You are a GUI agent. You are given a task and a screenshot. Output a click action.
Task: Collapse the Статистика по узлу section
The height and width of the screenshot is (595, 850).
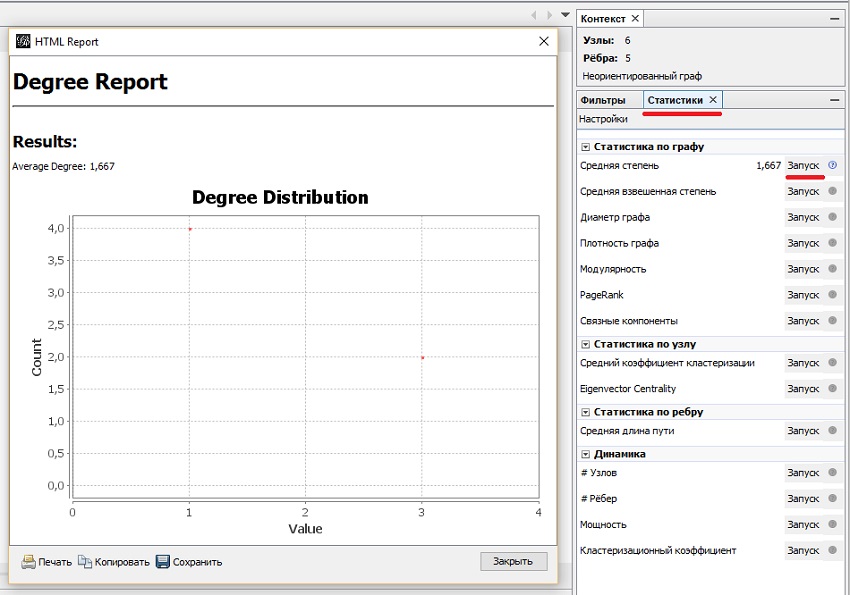pos(585,344)
